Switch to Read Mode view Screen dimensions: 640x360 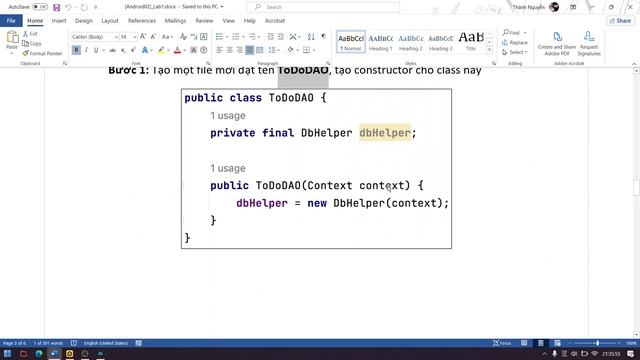(x=524, y=343)
